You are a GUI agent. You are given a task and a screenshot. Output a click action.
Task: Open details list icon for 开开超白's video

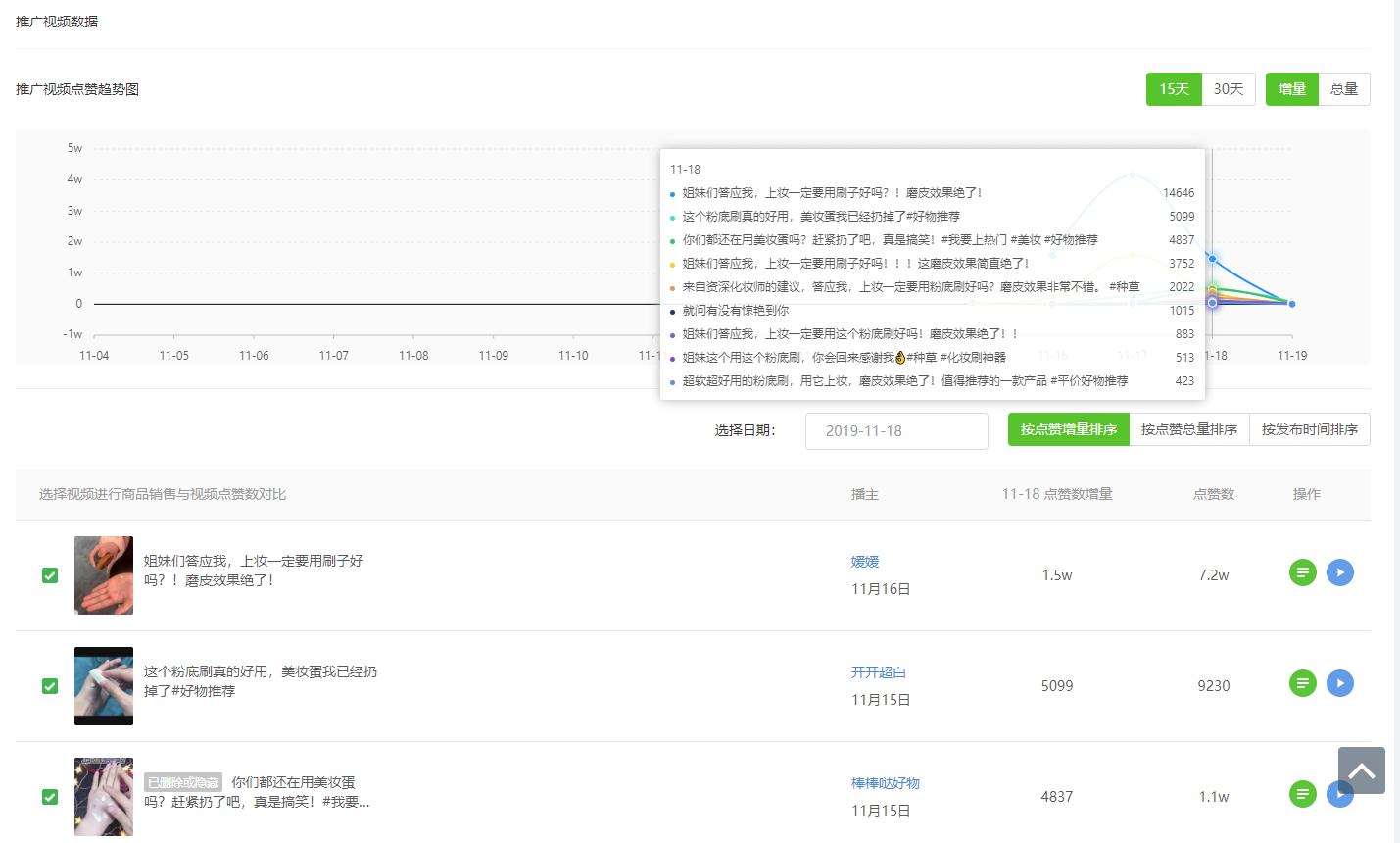[x=1302, y=683]
